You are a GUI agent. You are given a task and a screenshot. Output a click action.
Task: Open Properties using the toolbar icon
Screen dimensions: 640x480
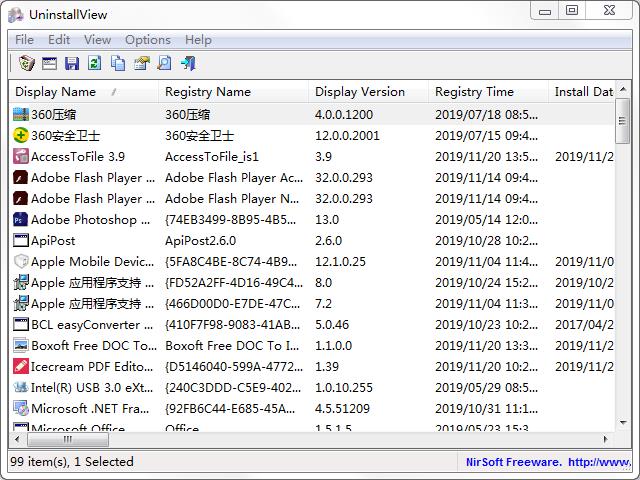click(141, 63)
